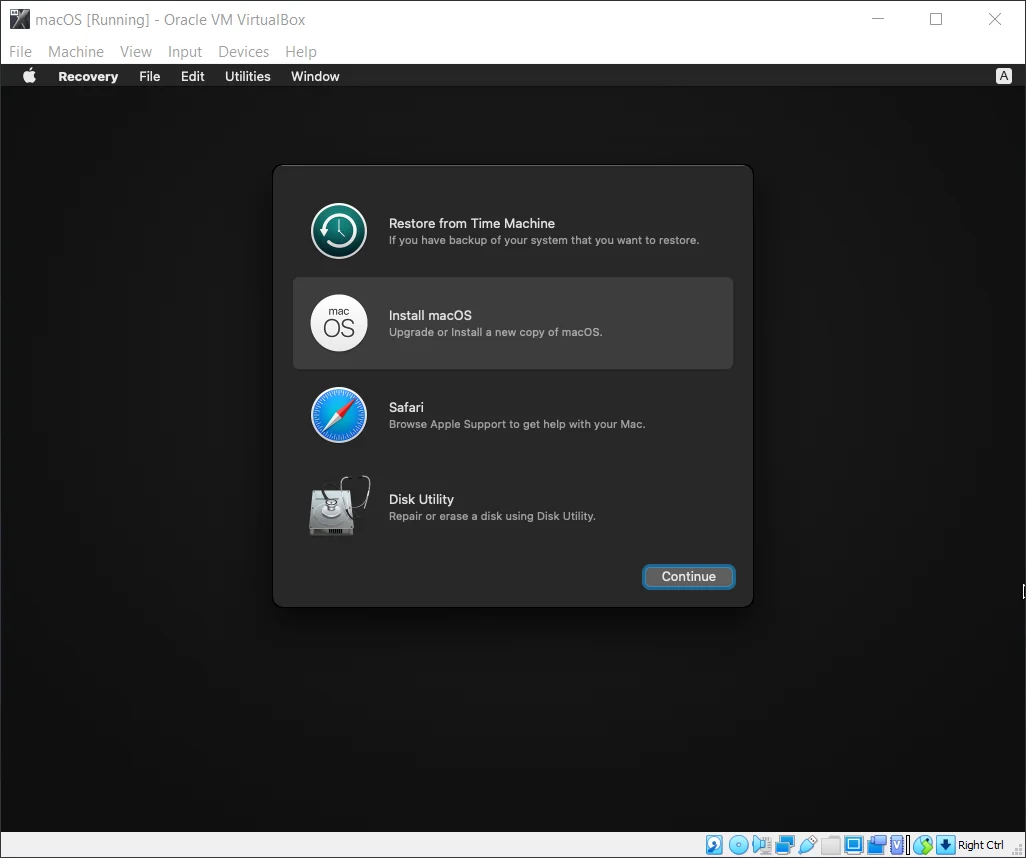The image size is (1026, 858).
Task: Click the Safari compass icon
Action: 339,415
